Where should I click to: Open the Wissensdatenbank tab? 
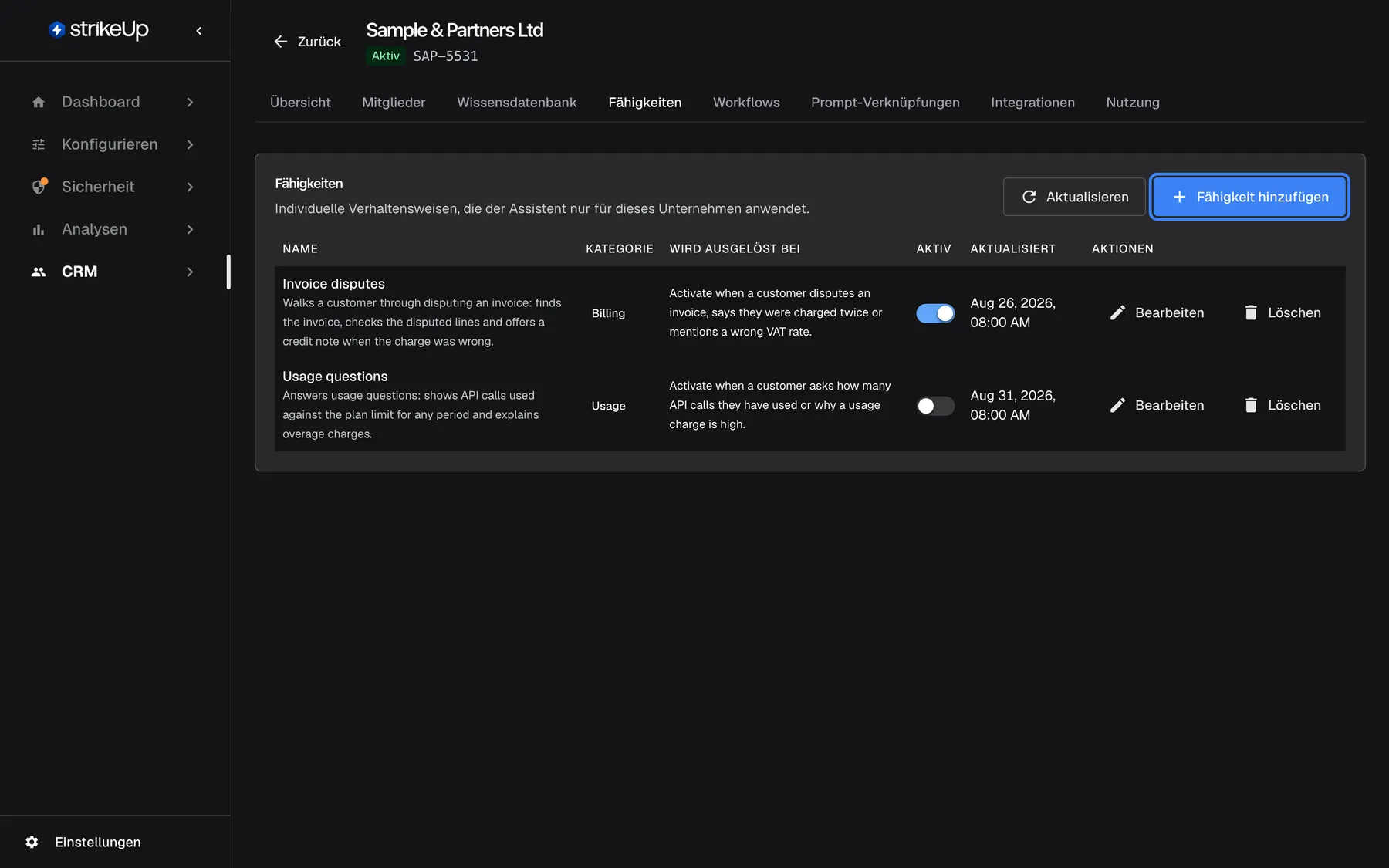[516, 103]
